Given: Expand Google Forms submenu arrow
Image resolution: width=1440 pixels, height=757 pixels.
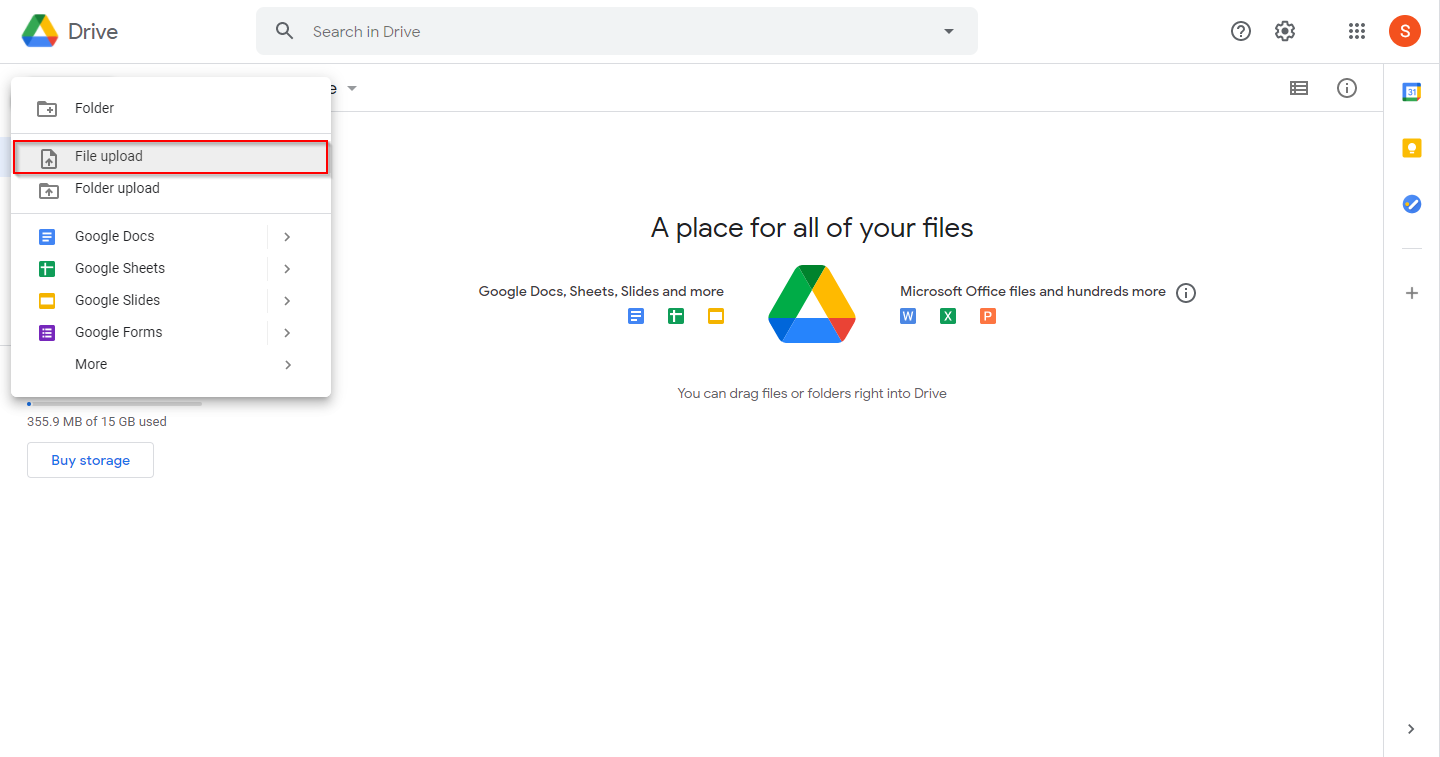Looking at the screenshot, I should point(287,333).
